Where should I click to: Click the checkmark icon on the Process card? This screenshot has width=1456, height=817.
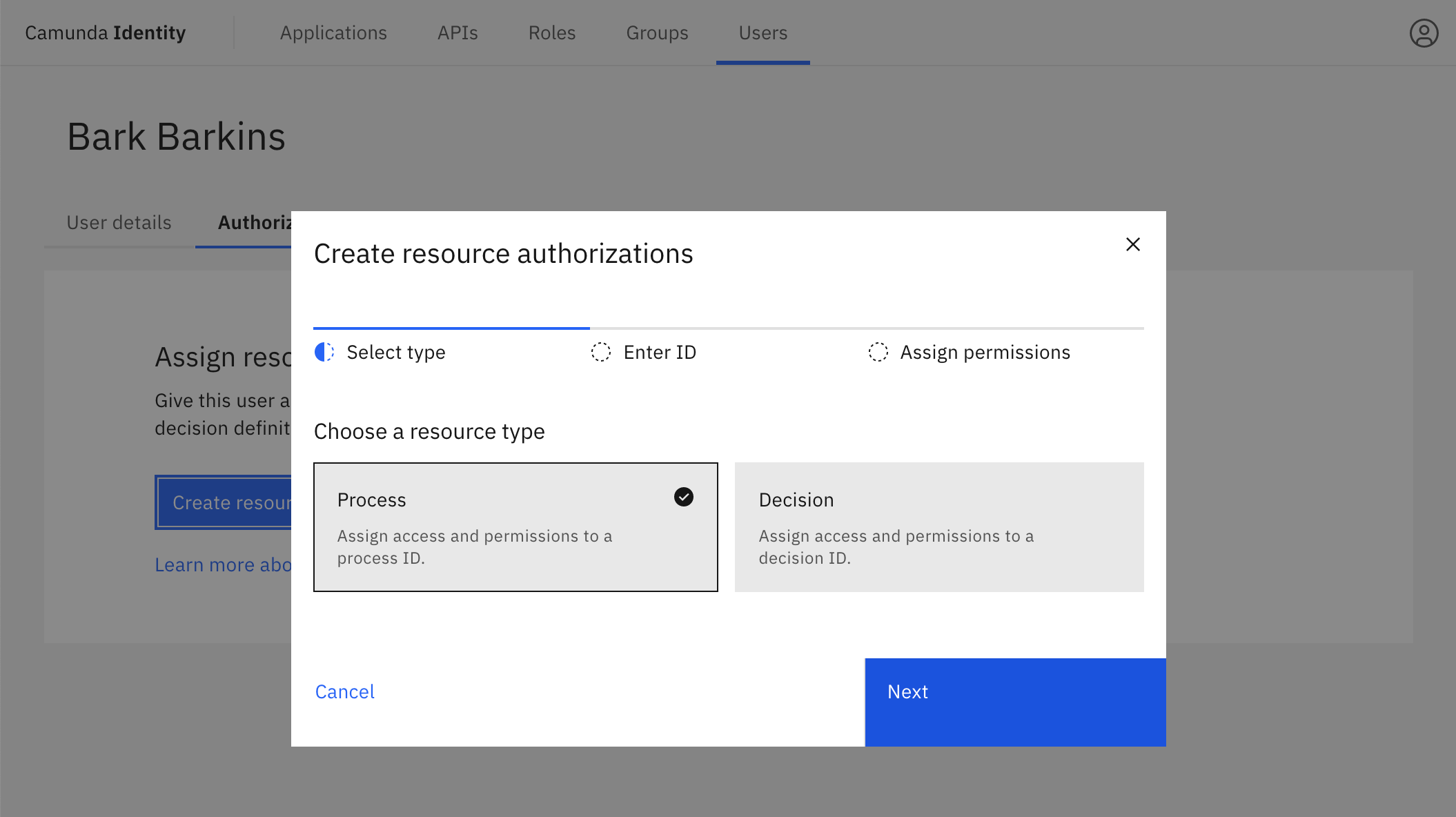coord(683,498)
